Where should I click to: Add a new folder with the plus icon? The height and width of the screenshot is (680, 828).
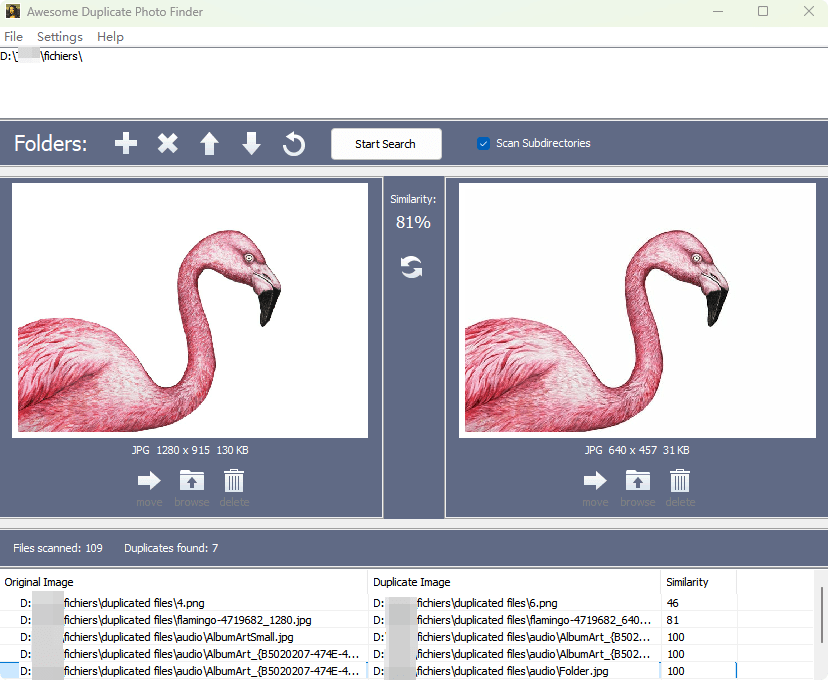pos(125,143)
